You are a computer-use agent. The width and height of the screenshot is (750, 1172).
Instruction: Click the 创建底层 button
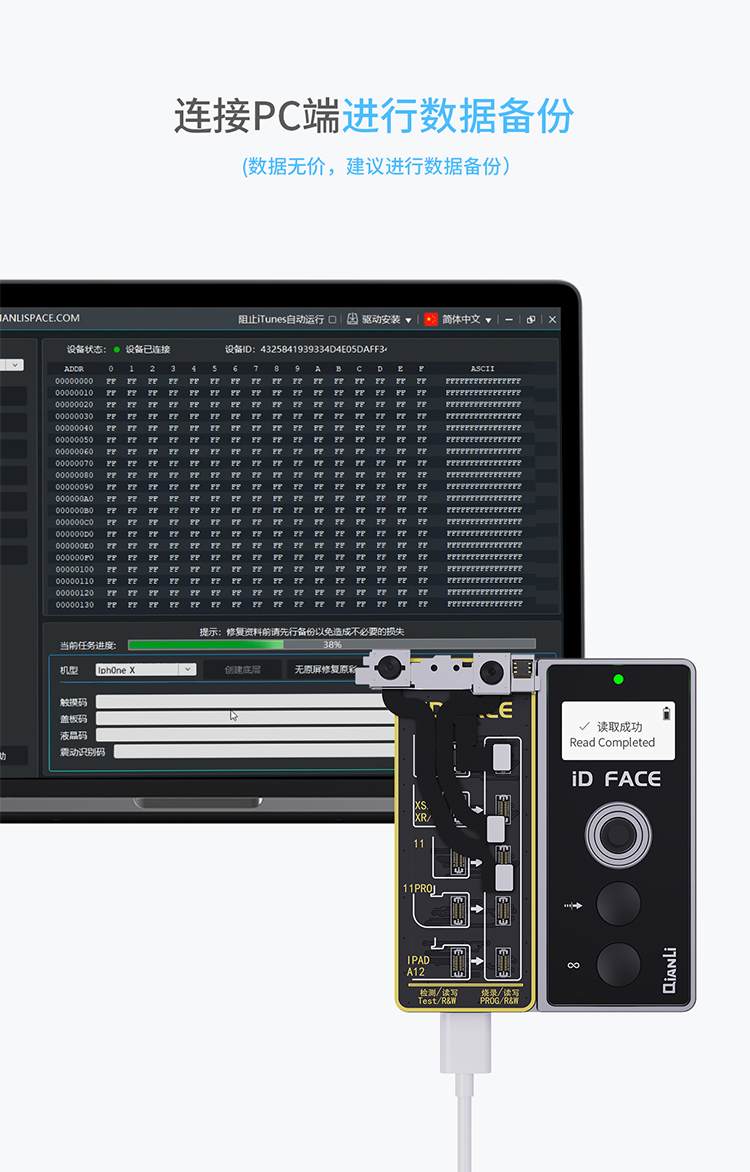[x=242, y=670]
